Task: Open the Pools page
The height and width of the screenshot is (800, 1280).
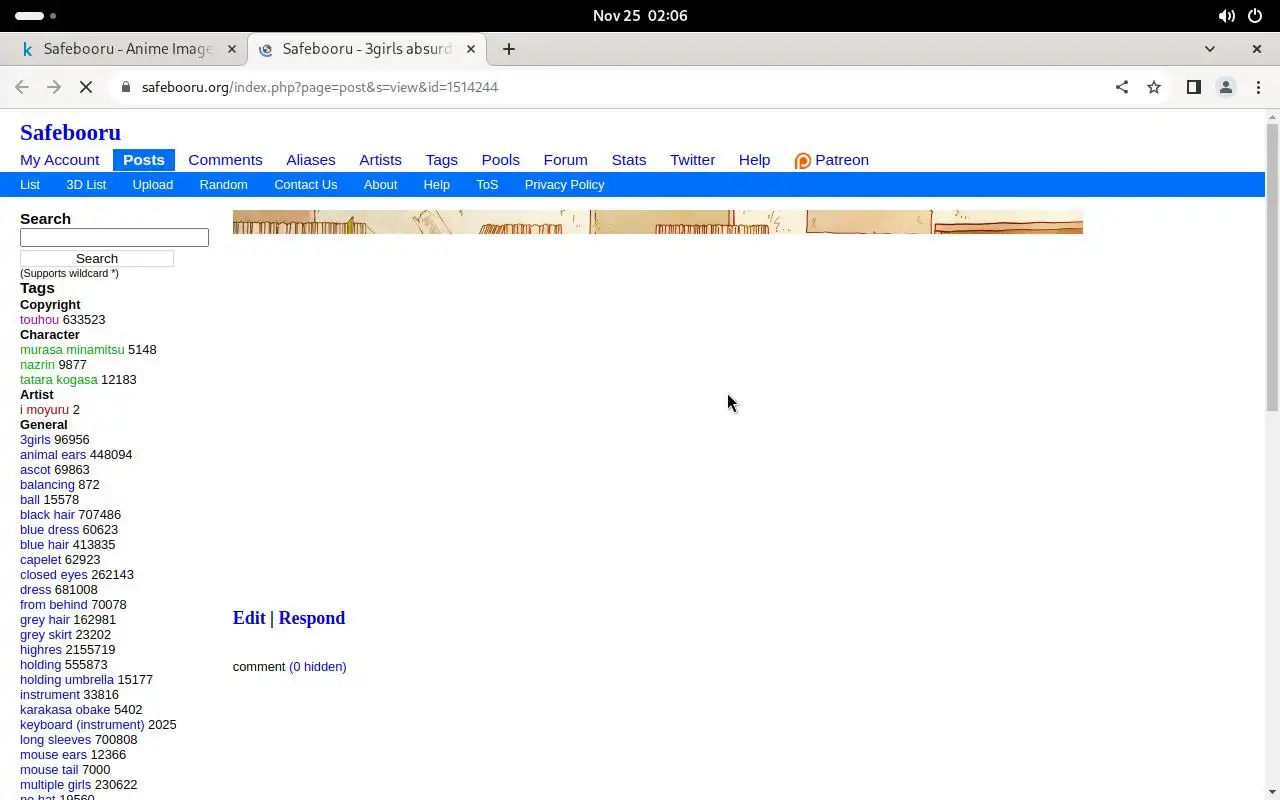Action: (x=500, y=160)
